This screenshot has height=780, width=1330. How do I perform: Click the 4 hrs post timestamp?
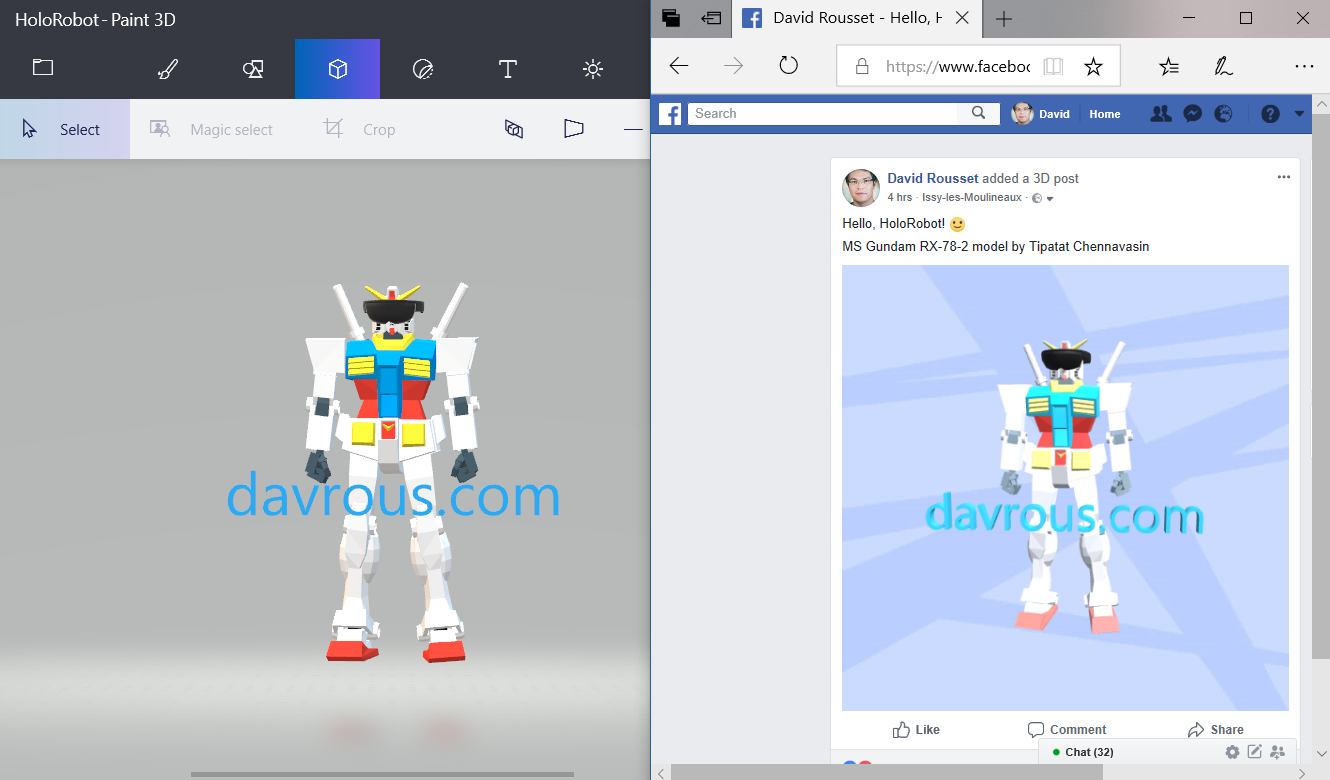[900, 198]
